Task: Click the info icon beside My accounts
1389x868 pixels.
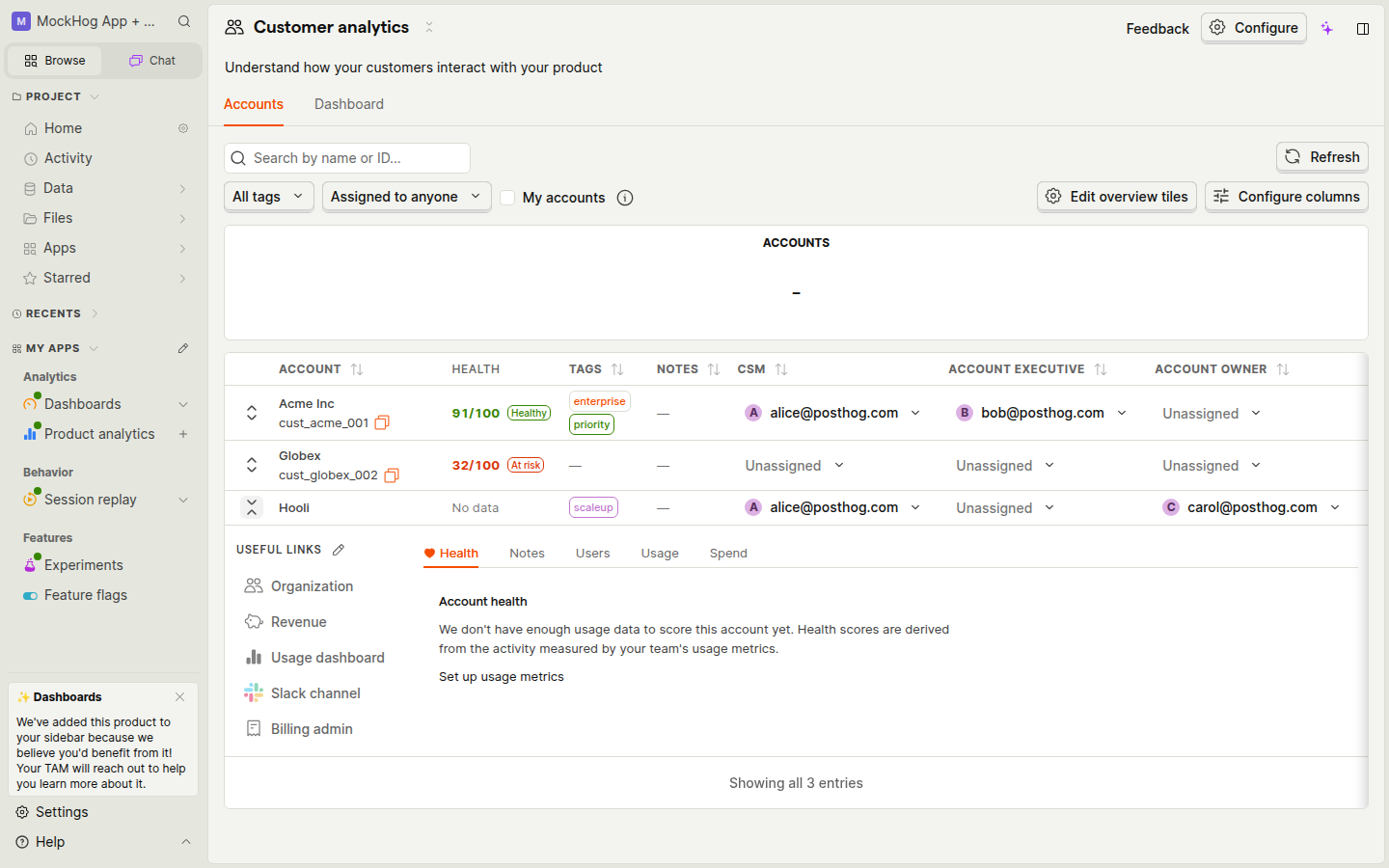Action: point(625,198)
